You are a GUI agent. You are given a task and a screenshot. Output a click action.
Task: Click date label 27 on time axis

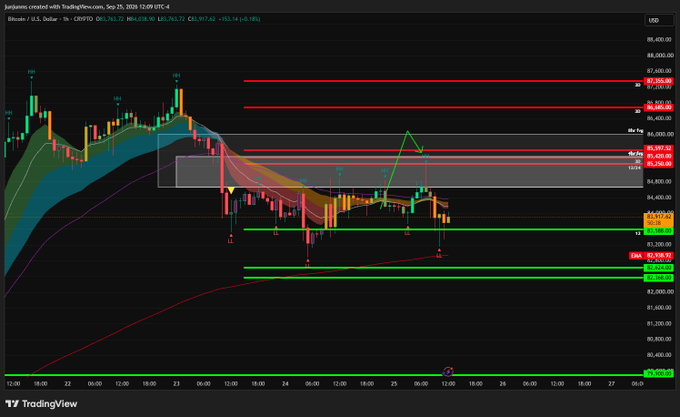pyautogui.click(x=611, y=384)
